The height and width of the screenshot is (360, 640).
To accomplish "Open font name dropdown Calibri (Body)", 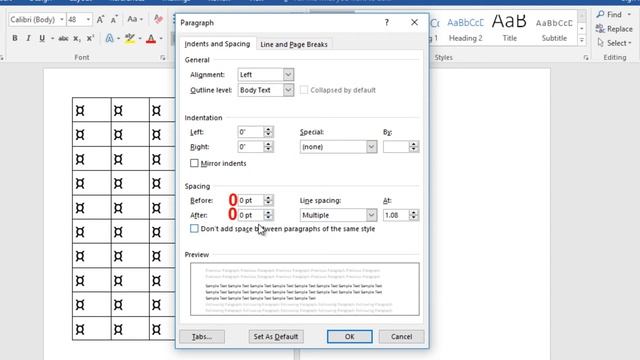I will coord(62,19).
